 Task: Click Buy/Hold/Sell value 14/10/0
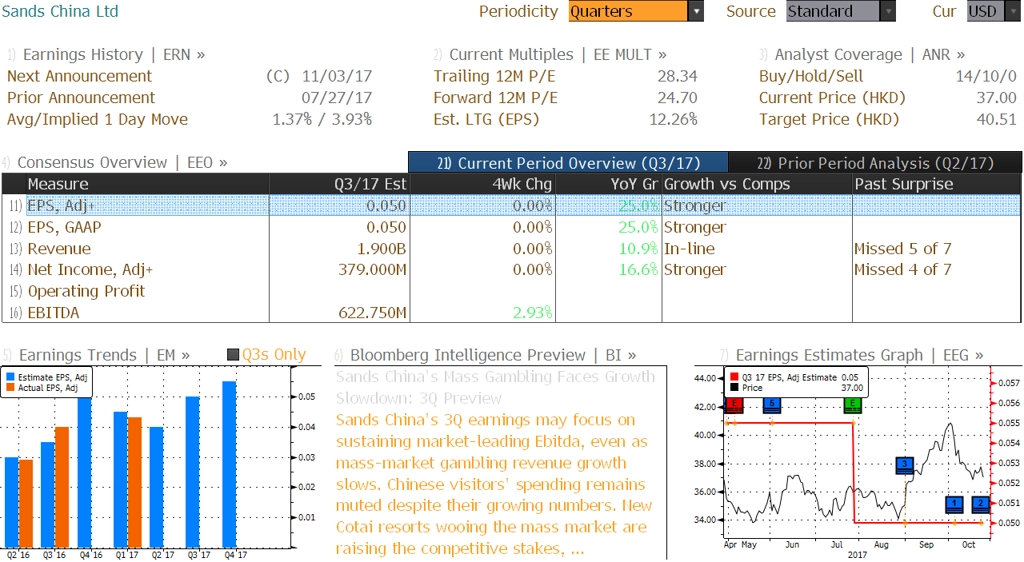coord(986,76)
